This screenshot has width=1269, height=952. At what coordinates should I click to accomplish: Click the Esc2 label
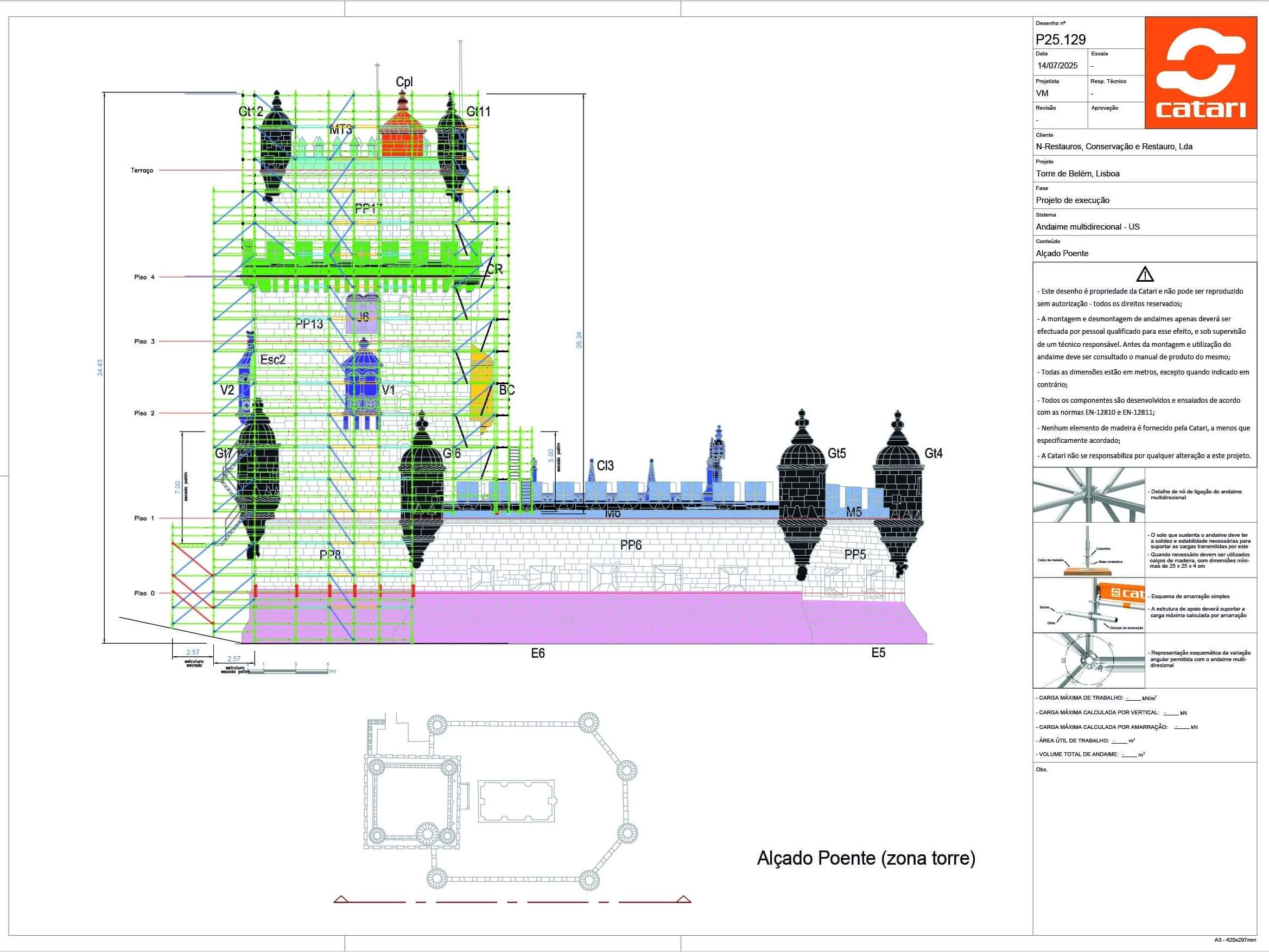pyautogui.click(x=272, y=360)
